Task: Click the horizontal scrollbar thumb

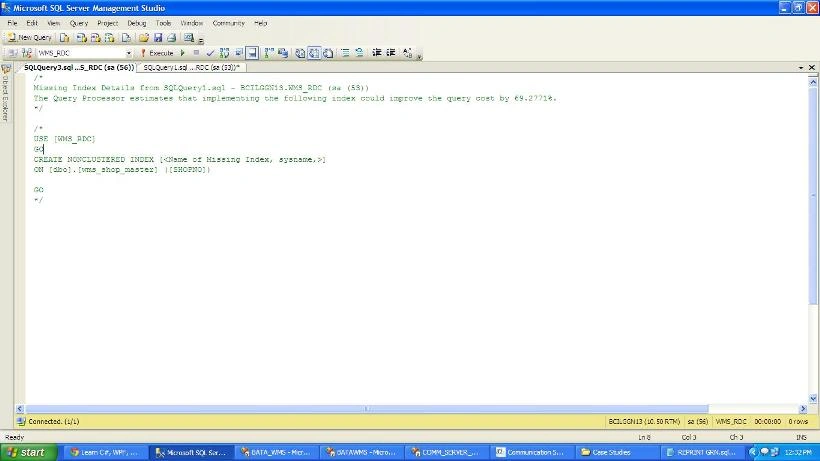Action: pyautogui.click(x=367, y=409)
